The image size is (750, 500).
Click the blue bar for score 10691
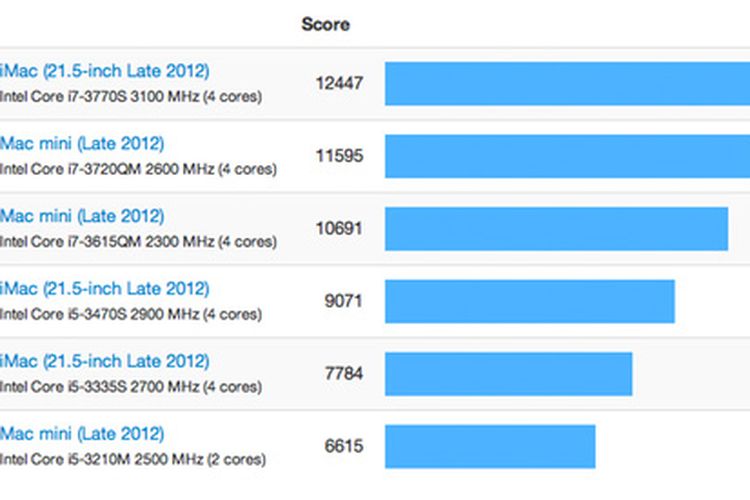coord(556,229)
